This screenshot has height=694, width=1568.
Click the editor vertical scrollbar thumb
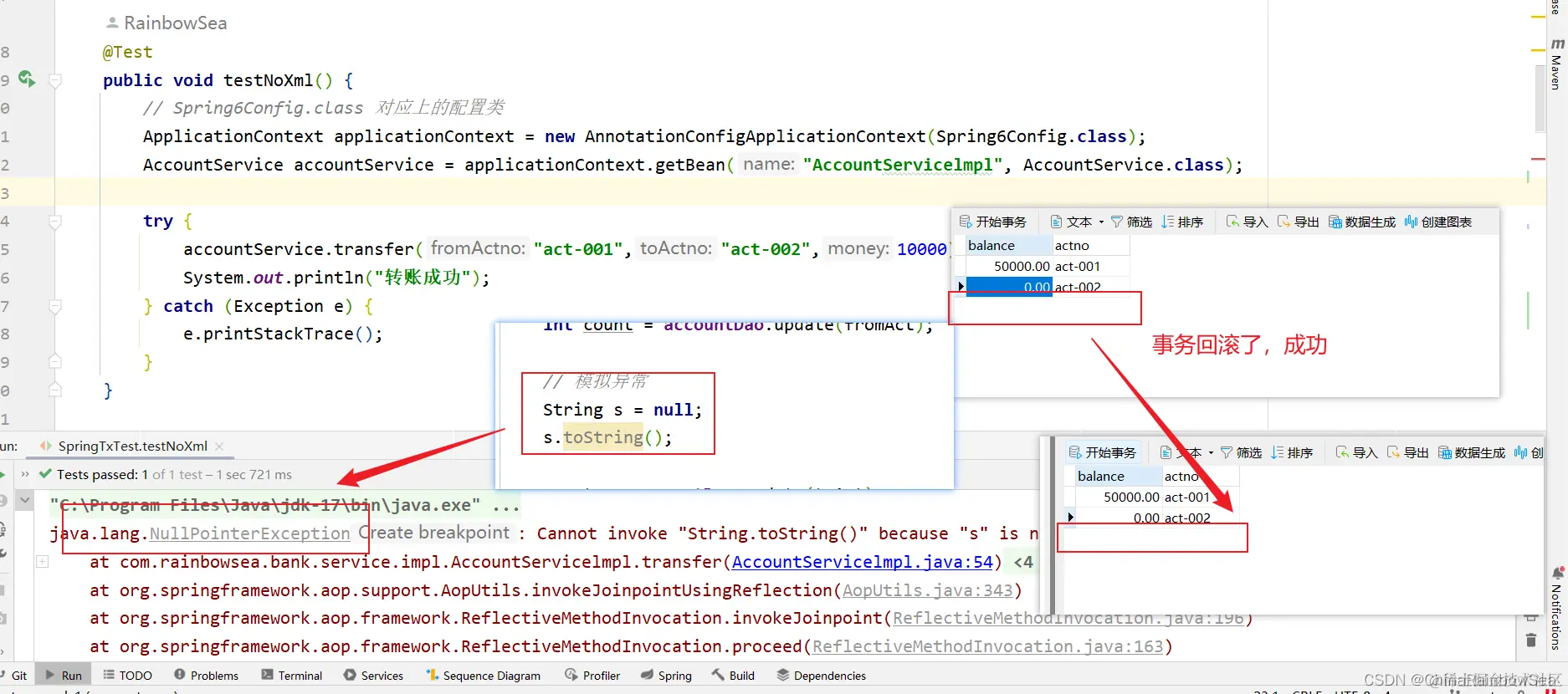tap(1540, 99)
